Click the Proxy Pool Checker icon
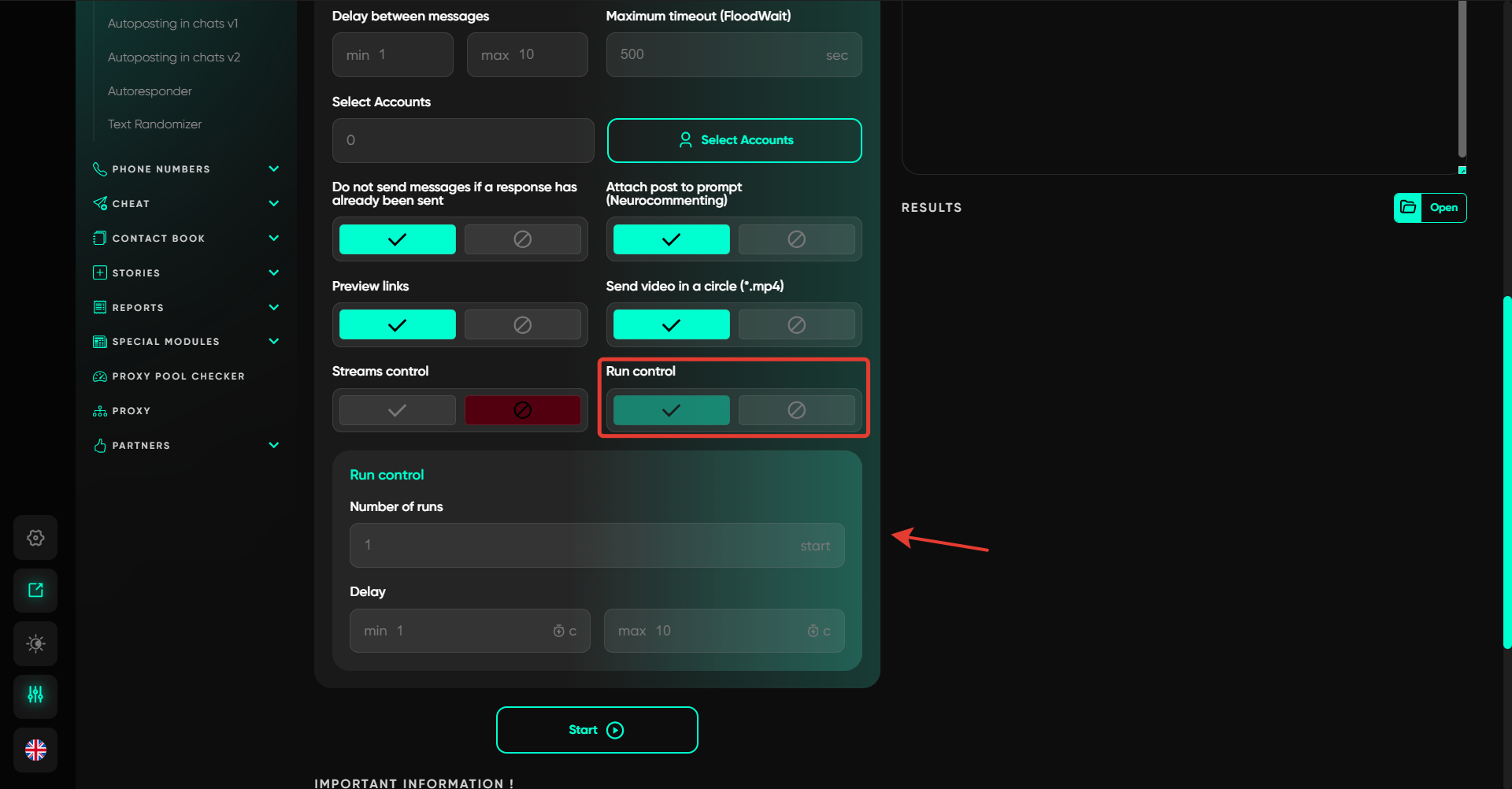The image size is (1512, 789). click(100, 376)
